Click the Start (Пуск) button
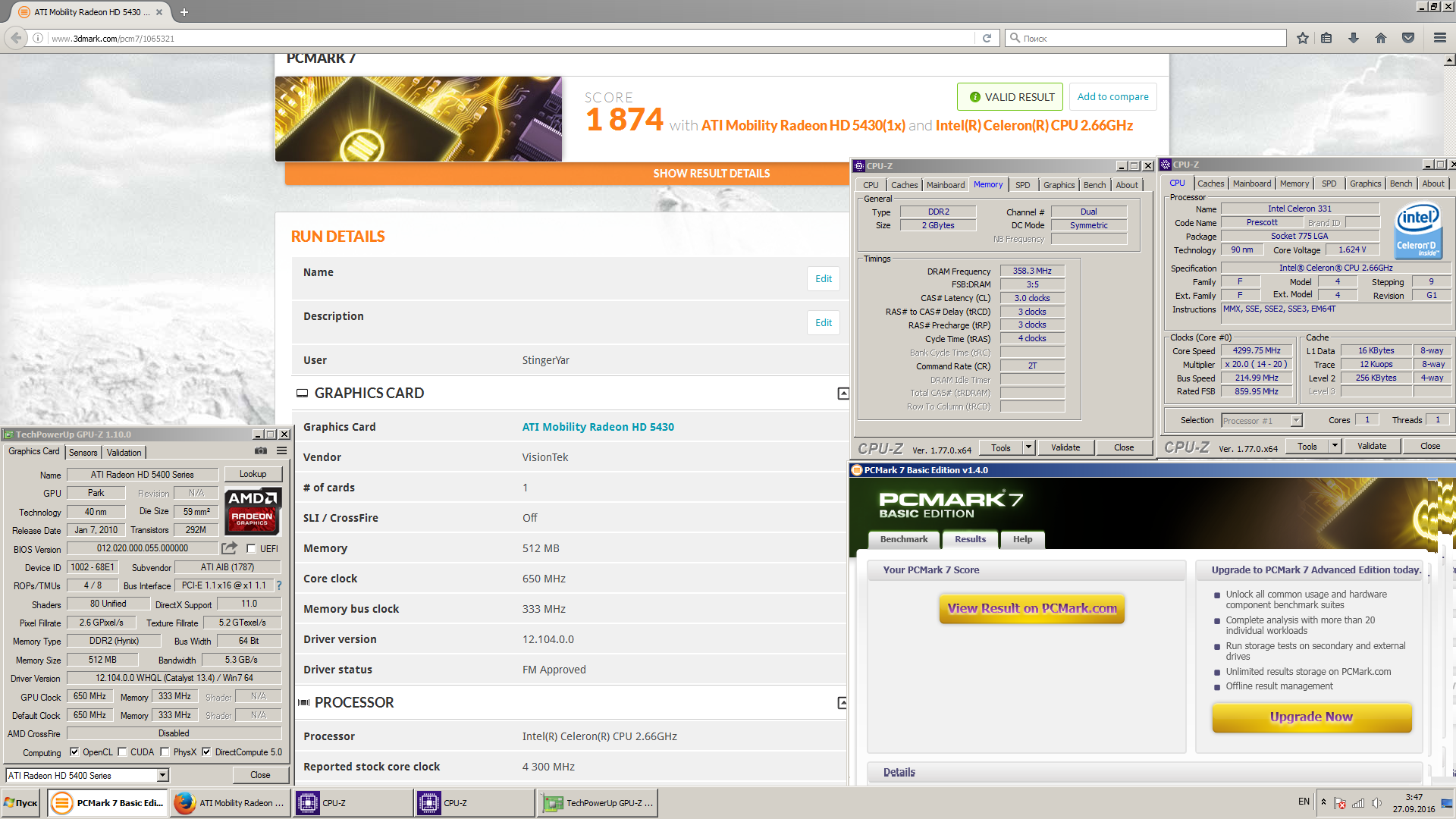 tap(21, 803)
